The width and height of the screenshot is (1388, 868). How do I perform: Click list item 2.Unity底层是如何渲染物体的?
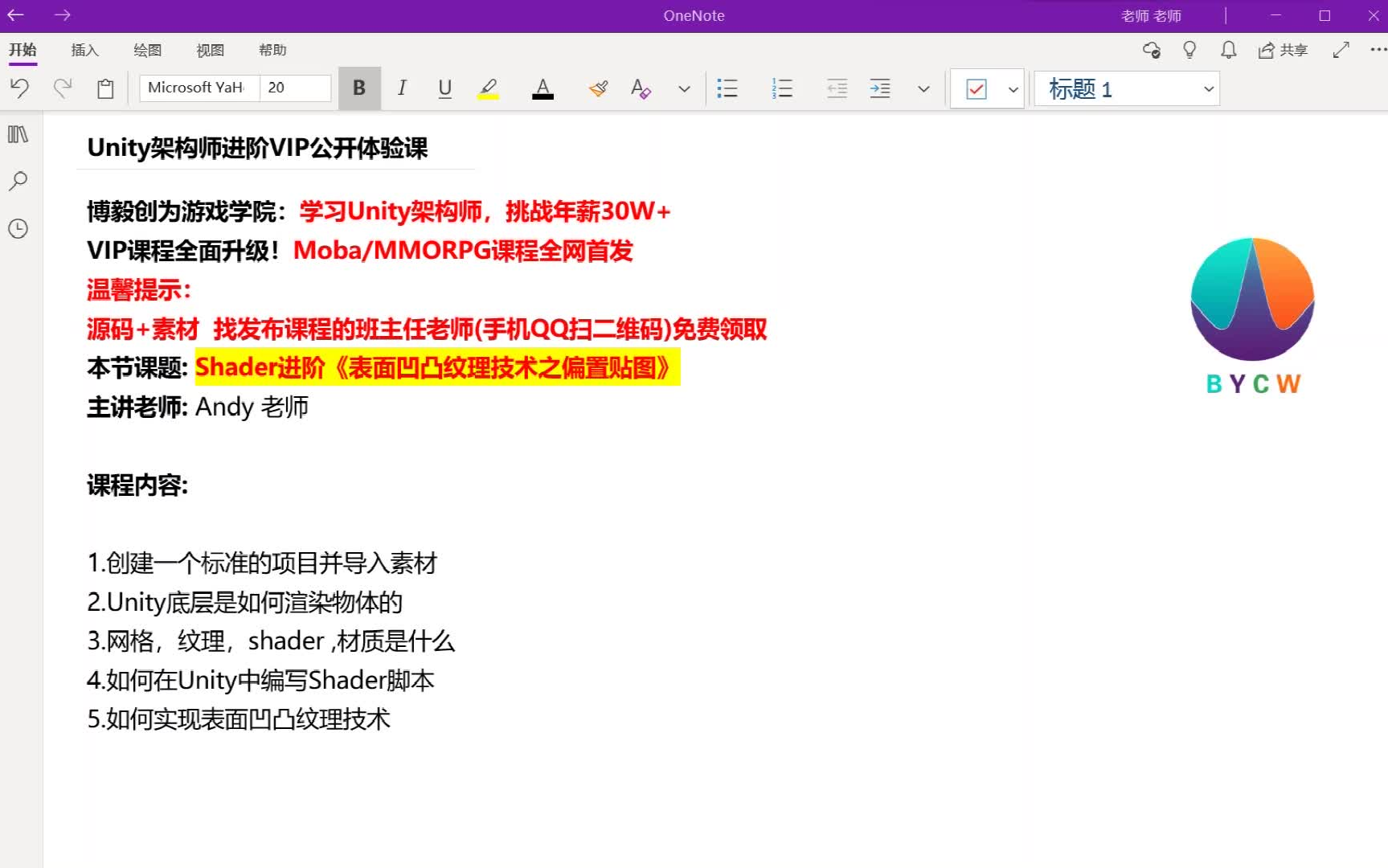pyautogui.click(x=244, y=602)
